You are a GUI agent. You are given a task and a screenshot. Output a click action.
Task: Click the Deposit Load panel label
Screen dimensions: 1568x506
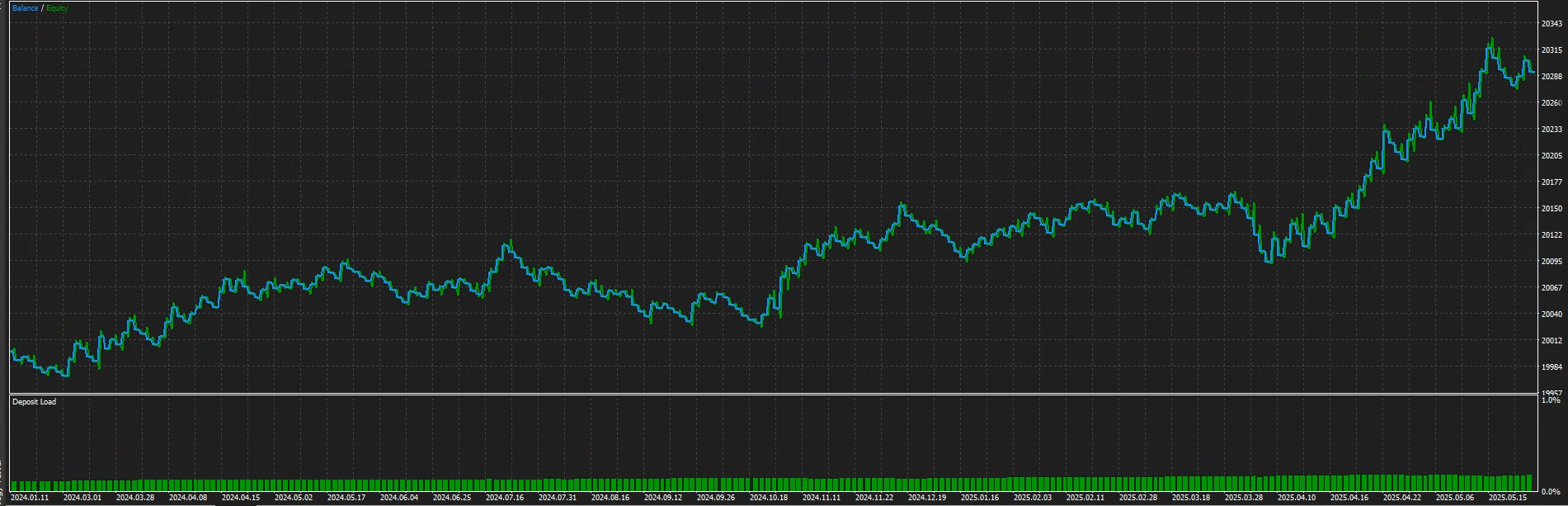(x=35, y=402)
